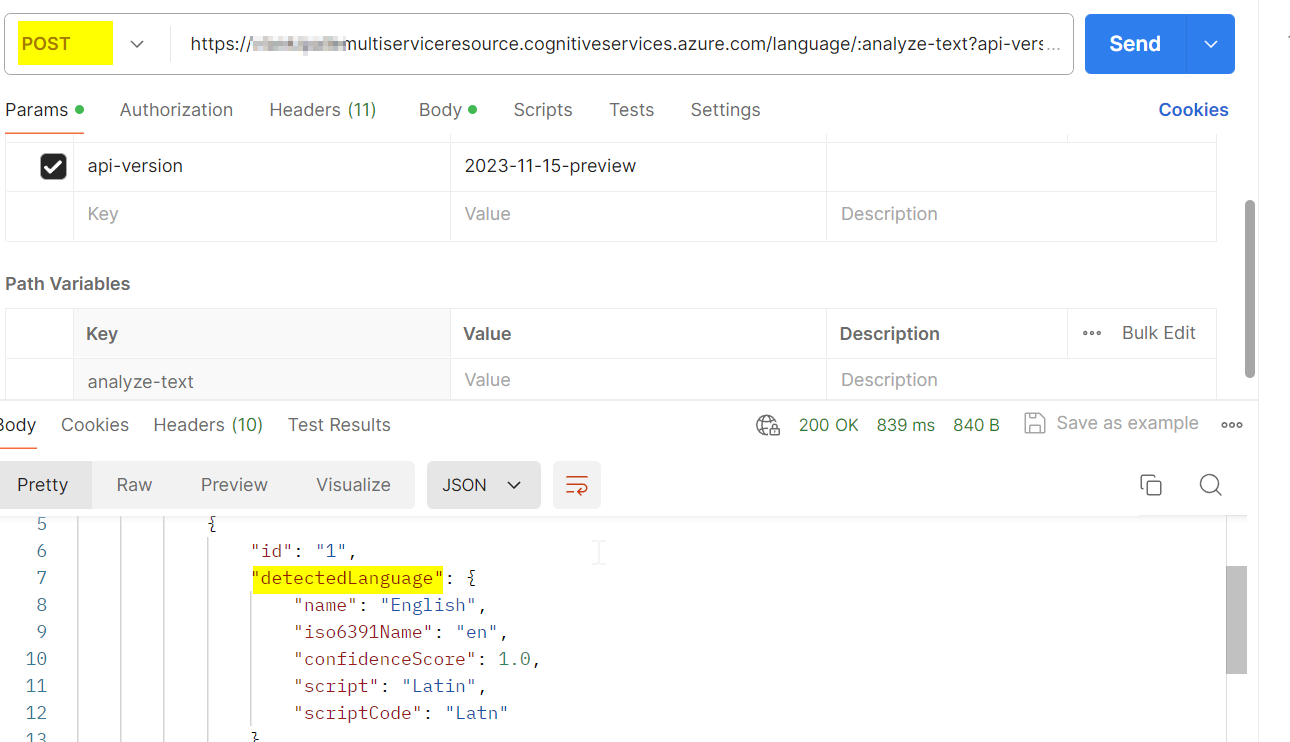
Task: Select the Visualize view mode
Action: tap(353, 485)
